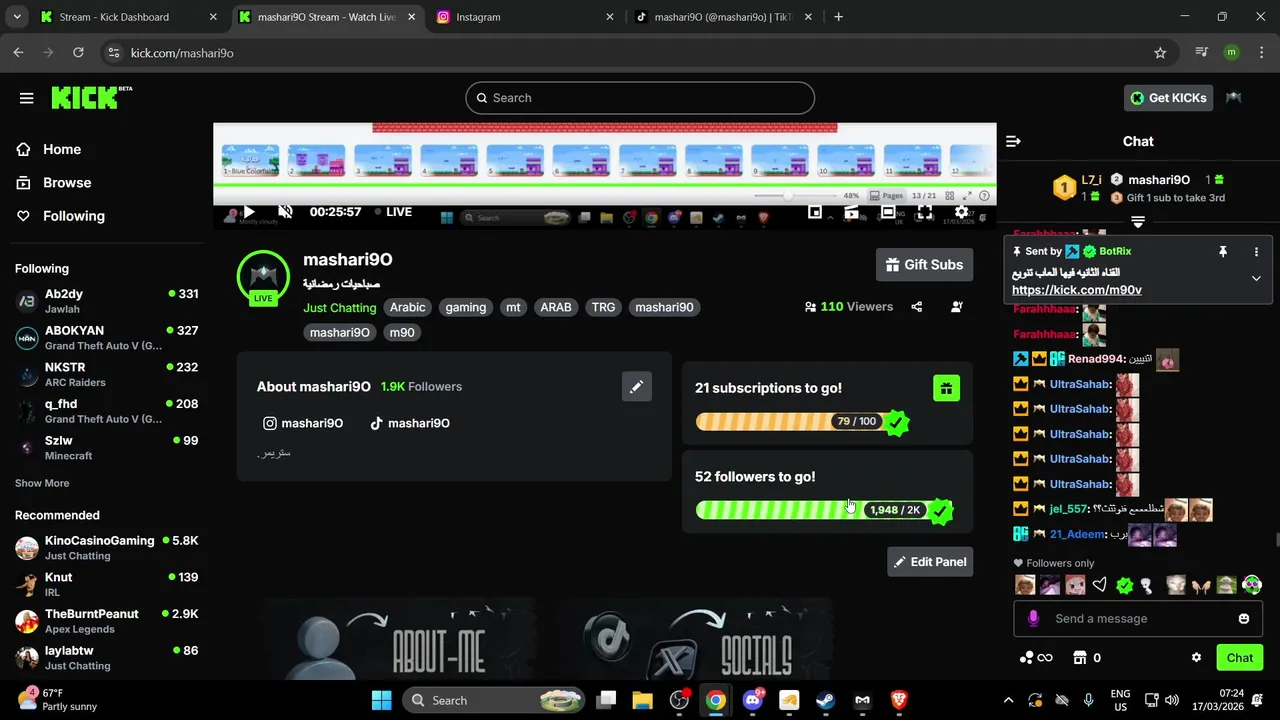Open TheBurntPeanut recommended channel

click(x=106, y=621)
